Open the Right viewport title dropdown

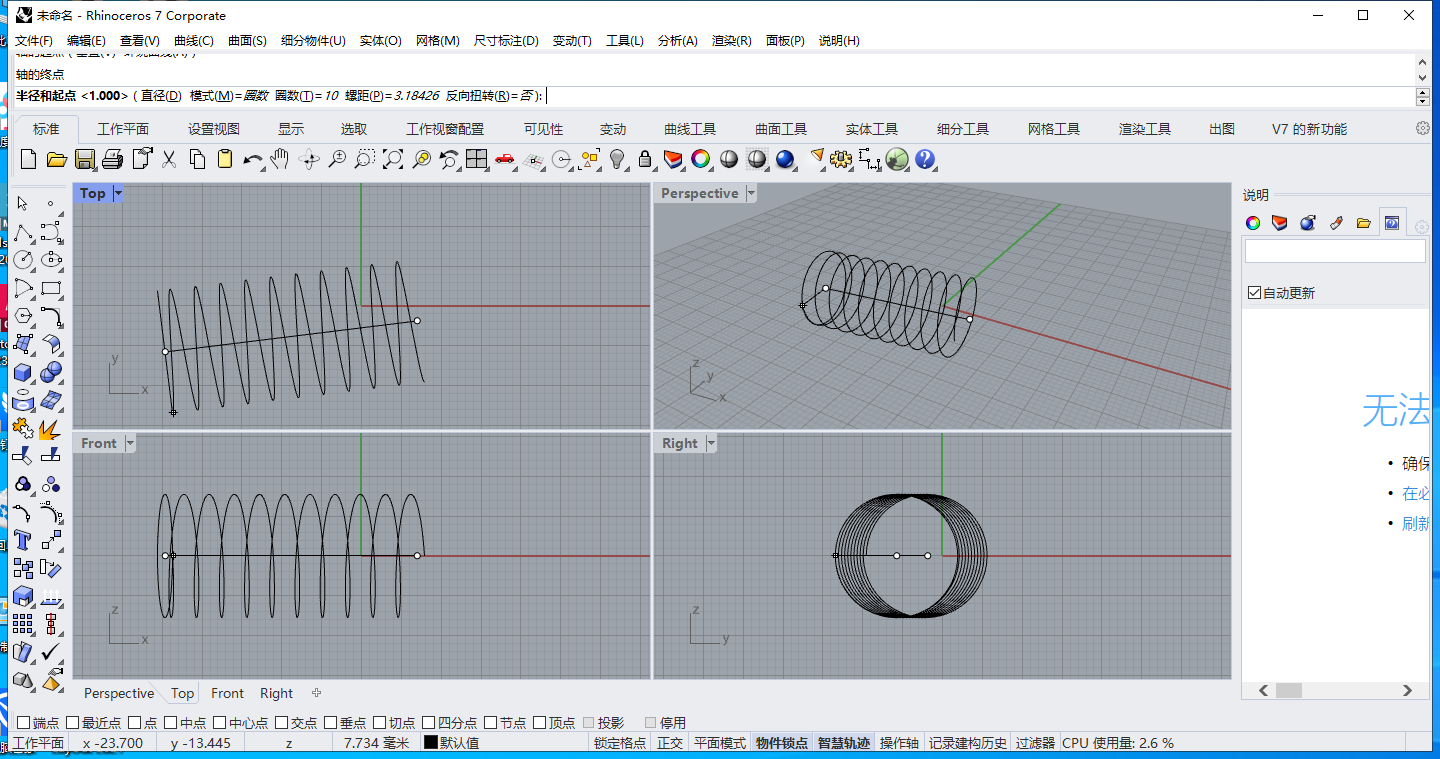click(x=711, y=443)
